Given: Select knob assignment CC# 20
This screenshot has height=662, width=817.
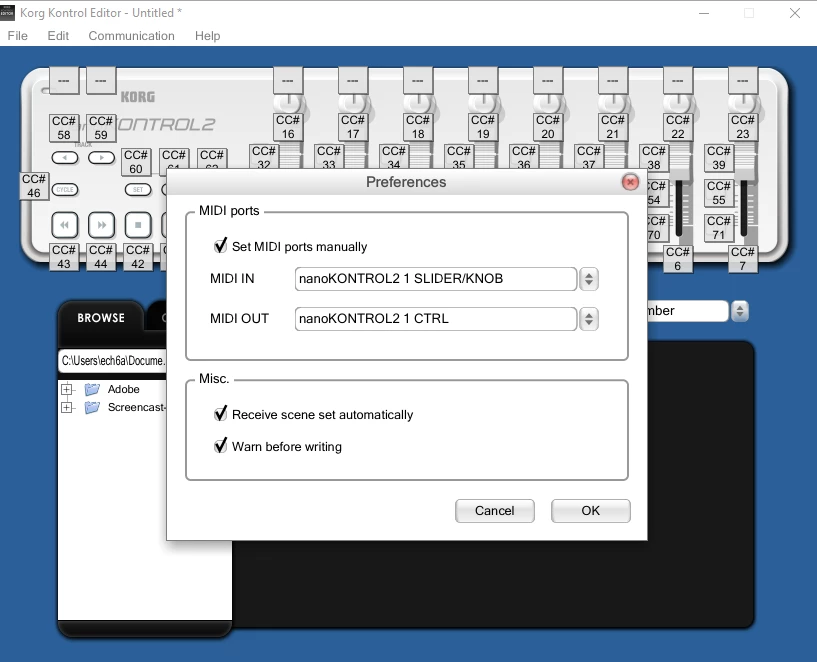Looking at the screenshot, I should click(548, 127).
